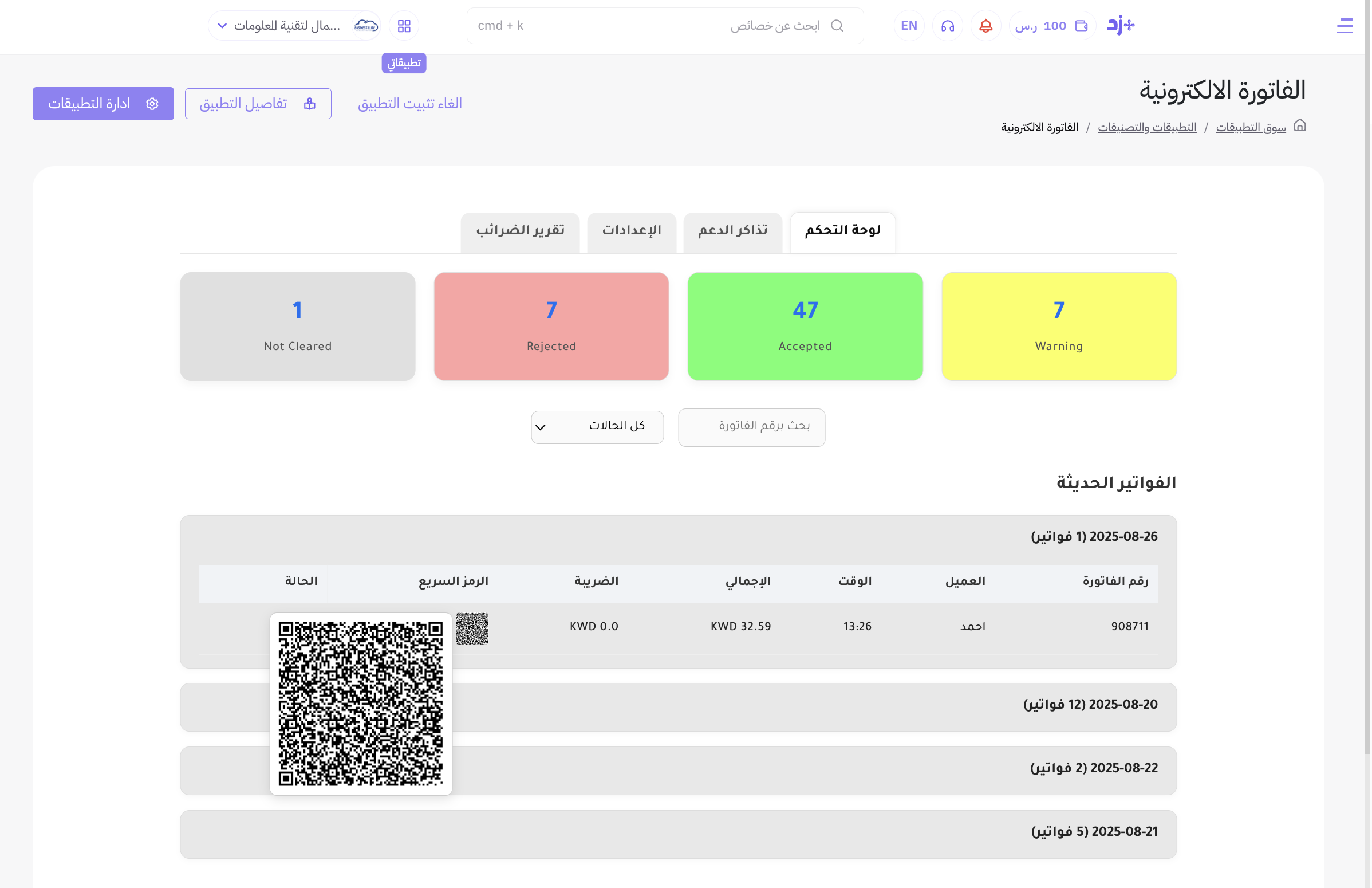Open the wallet balance showing 100
The image size is (1372, 888).
point(1051,26)
